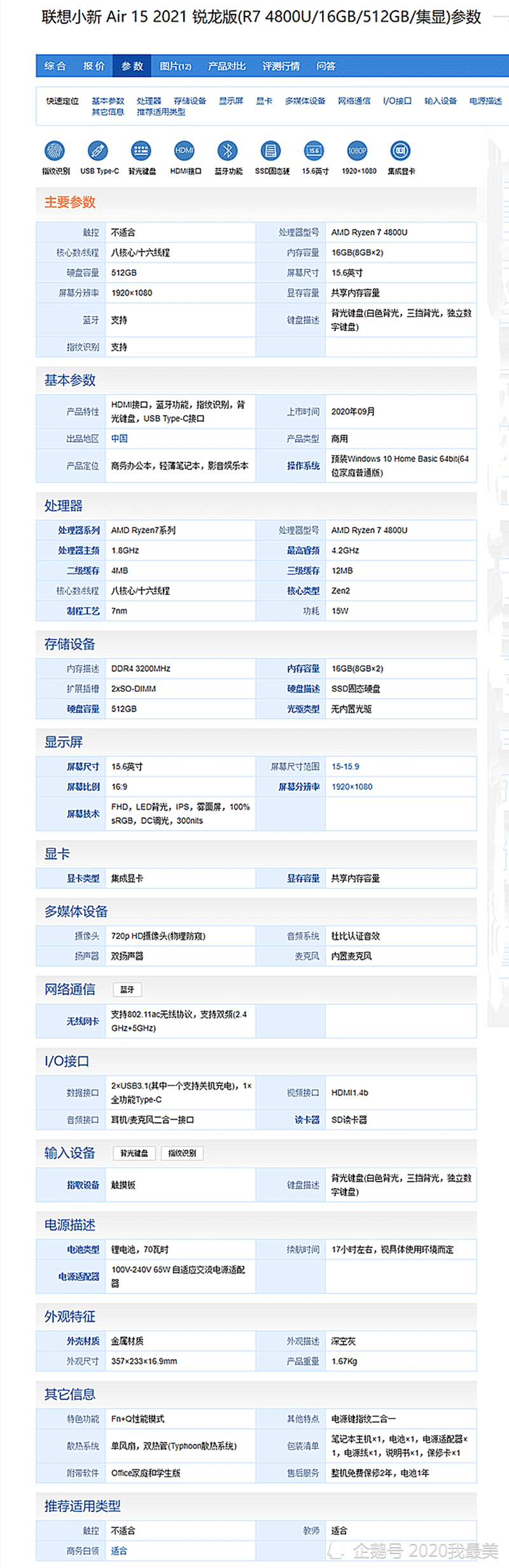The height and width of the screenshot is (1568, 509).
Task: Jump to 基本参数 via quick navigation
Action: [x=108, y=101]
